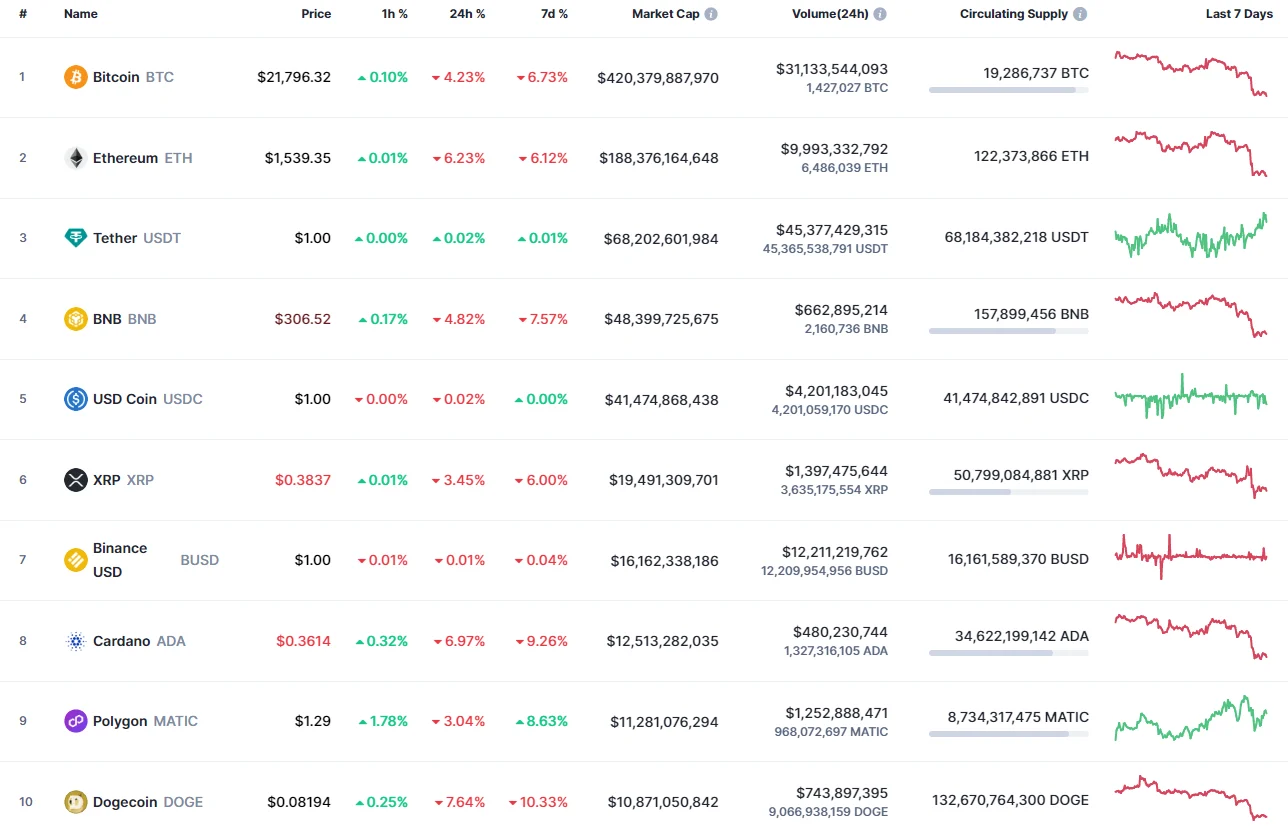Click the Cardano logo icon
Screen dimensions: 1288x836
coord(75,640)
